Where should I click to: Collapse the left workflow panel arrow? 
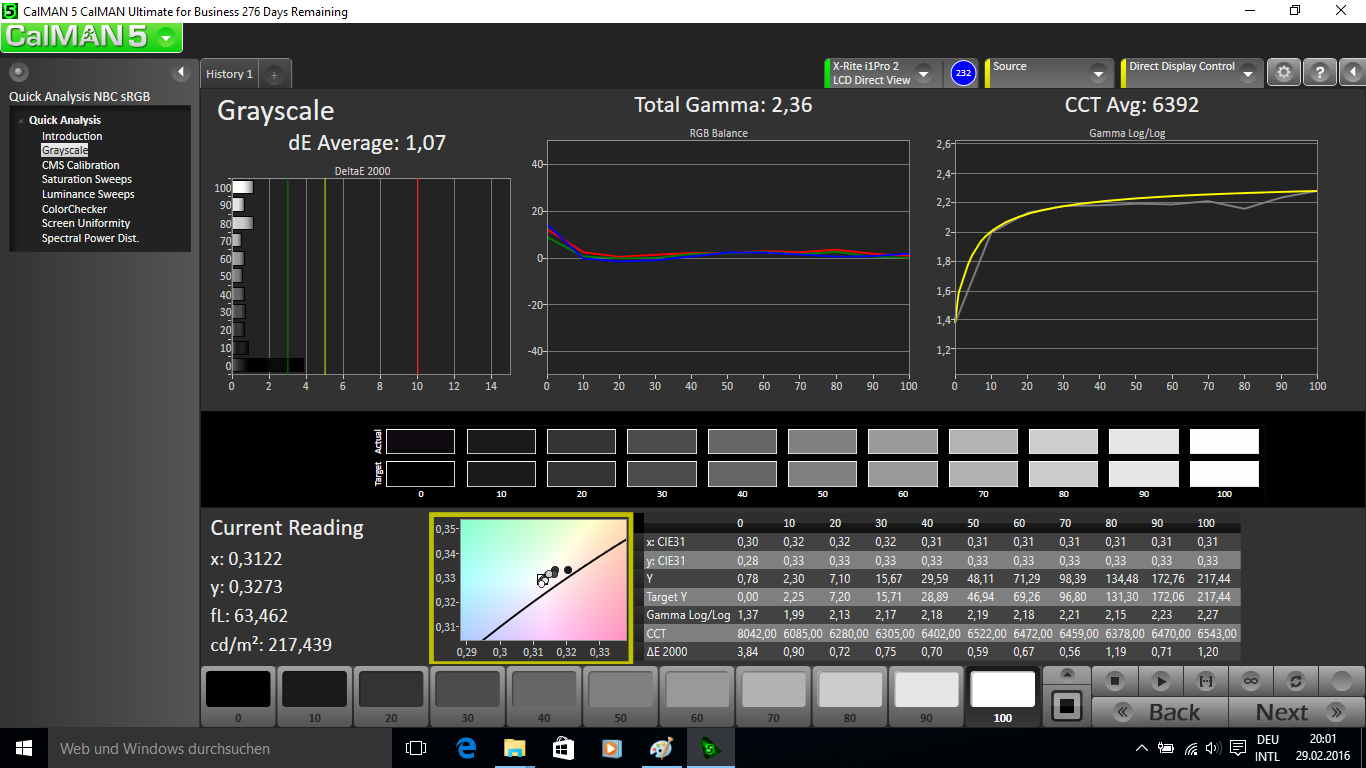pos(181,73)
